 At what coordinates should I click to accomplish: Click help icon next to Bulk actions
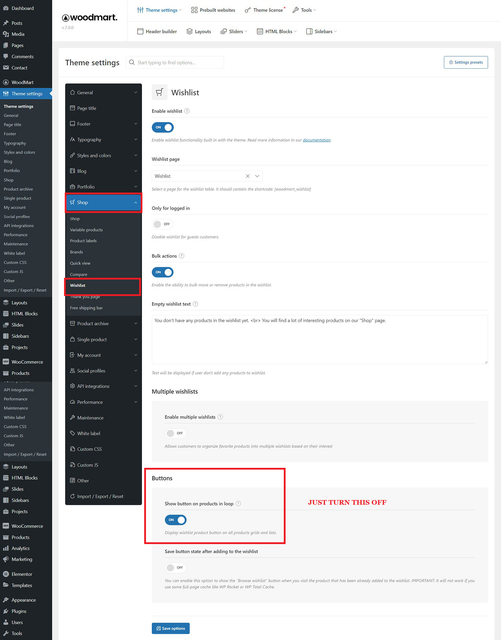click(x=182, y=256)
